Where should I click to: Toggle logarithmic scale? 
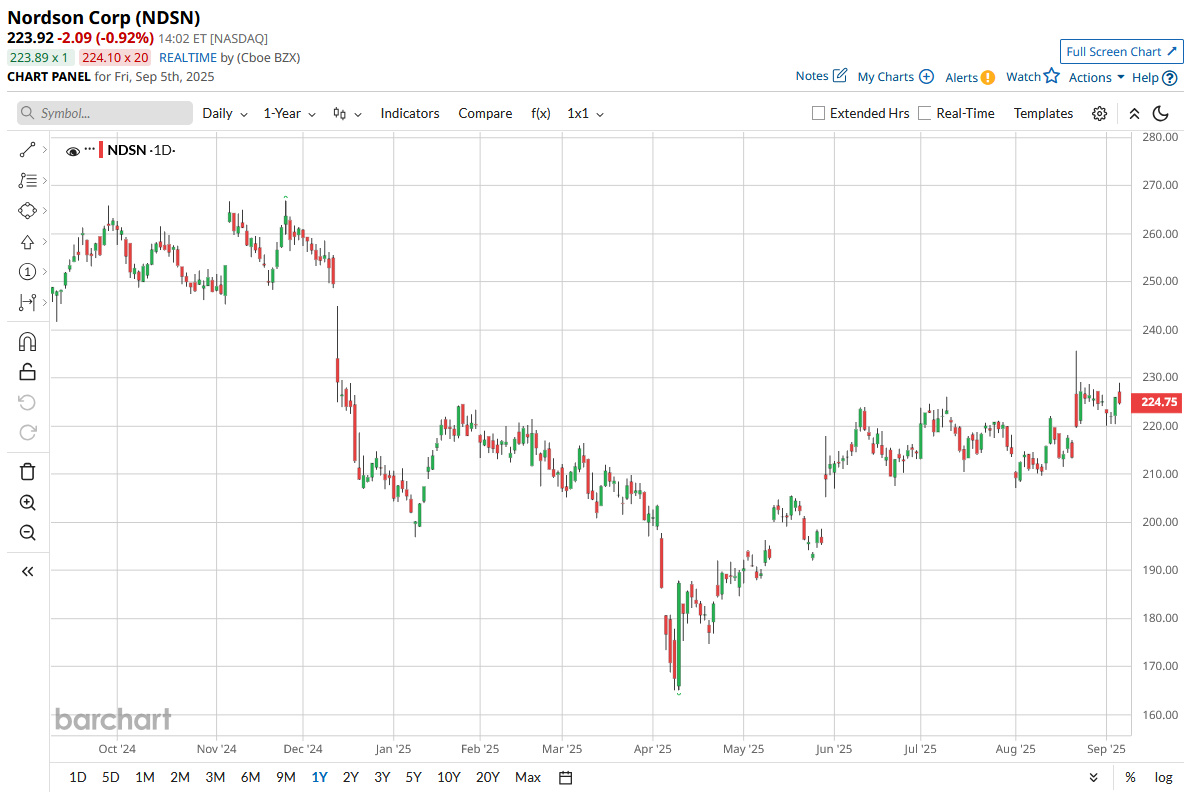(x=1164, y=778)
